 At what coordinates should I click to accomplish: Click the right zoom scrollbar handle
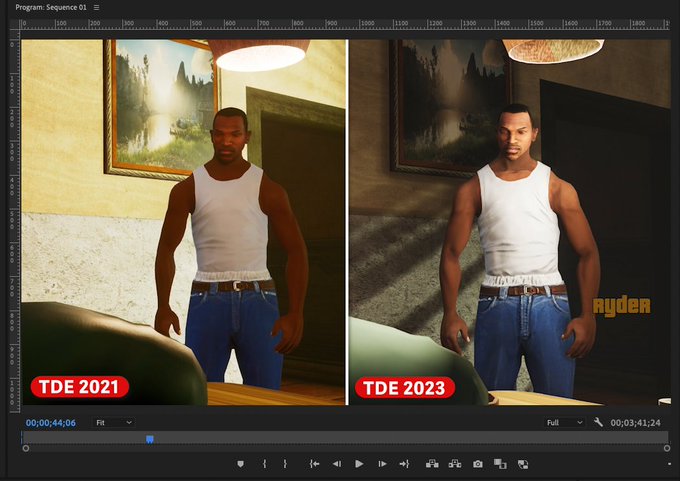(667, 448)
